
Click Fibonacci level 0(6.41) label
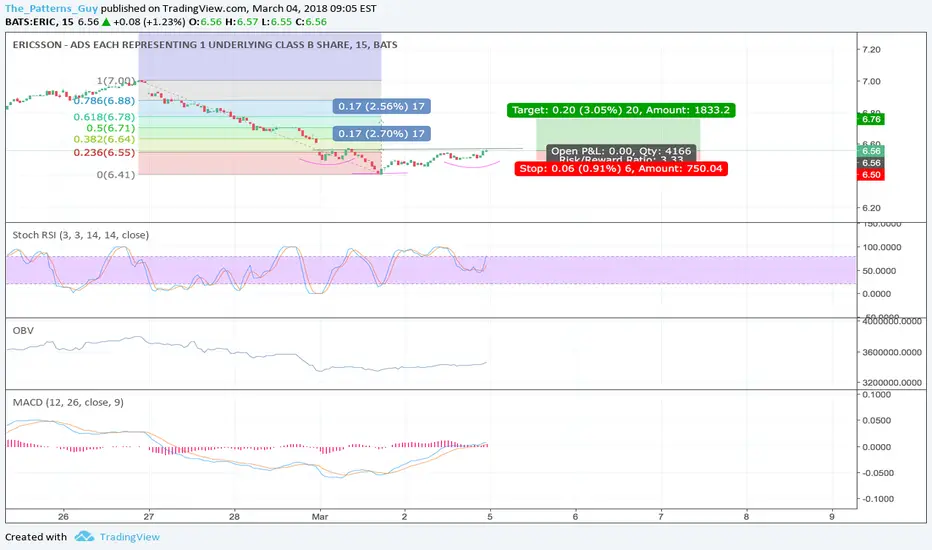point(116,175)
